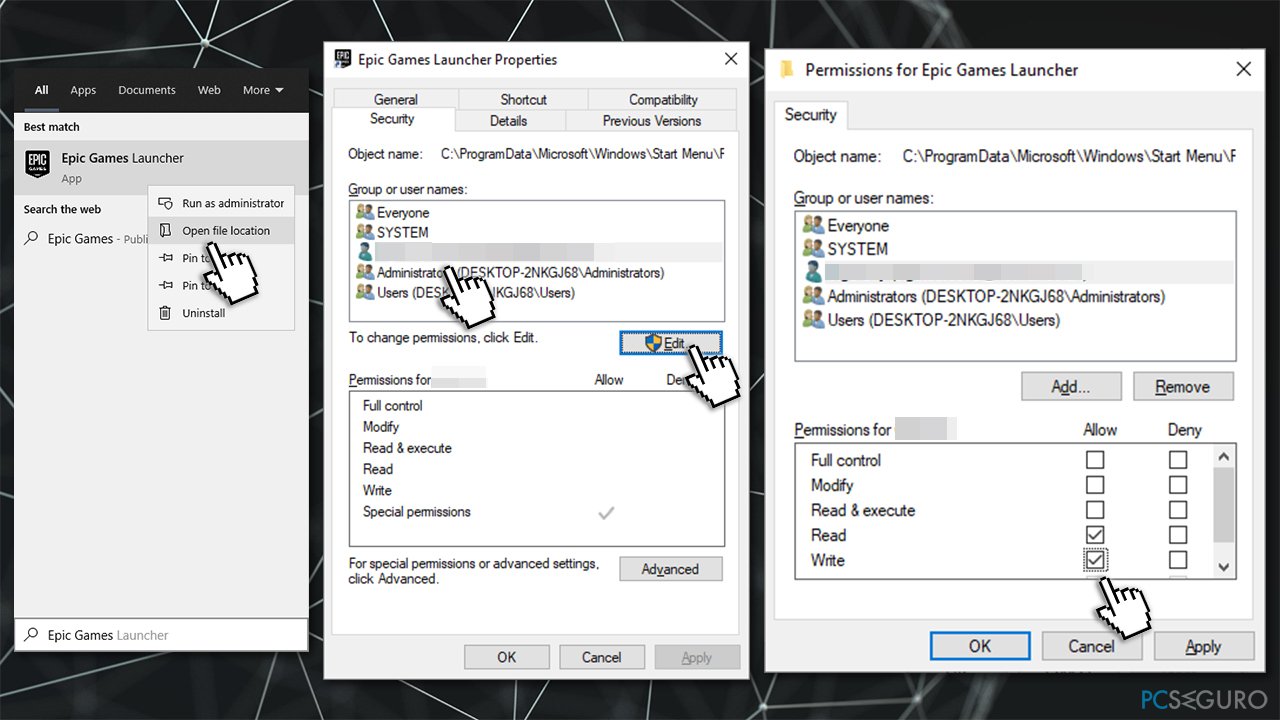
Task: Toggle Allow checkbox for Write permission
Action: [x=1095, y=560]
